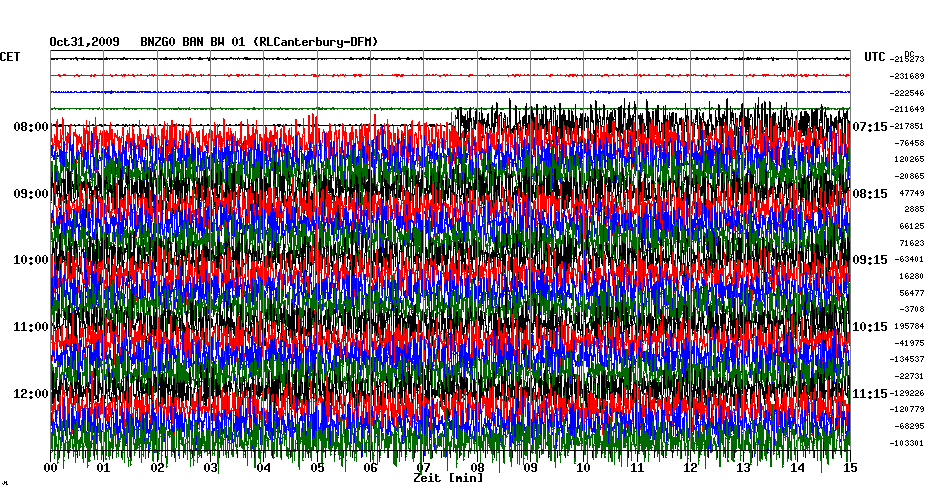Image resolution: width=930 pixels, height=494 pixels.
Task: Select the Oct31,2009 date text
Action: (x=85, y=42)
